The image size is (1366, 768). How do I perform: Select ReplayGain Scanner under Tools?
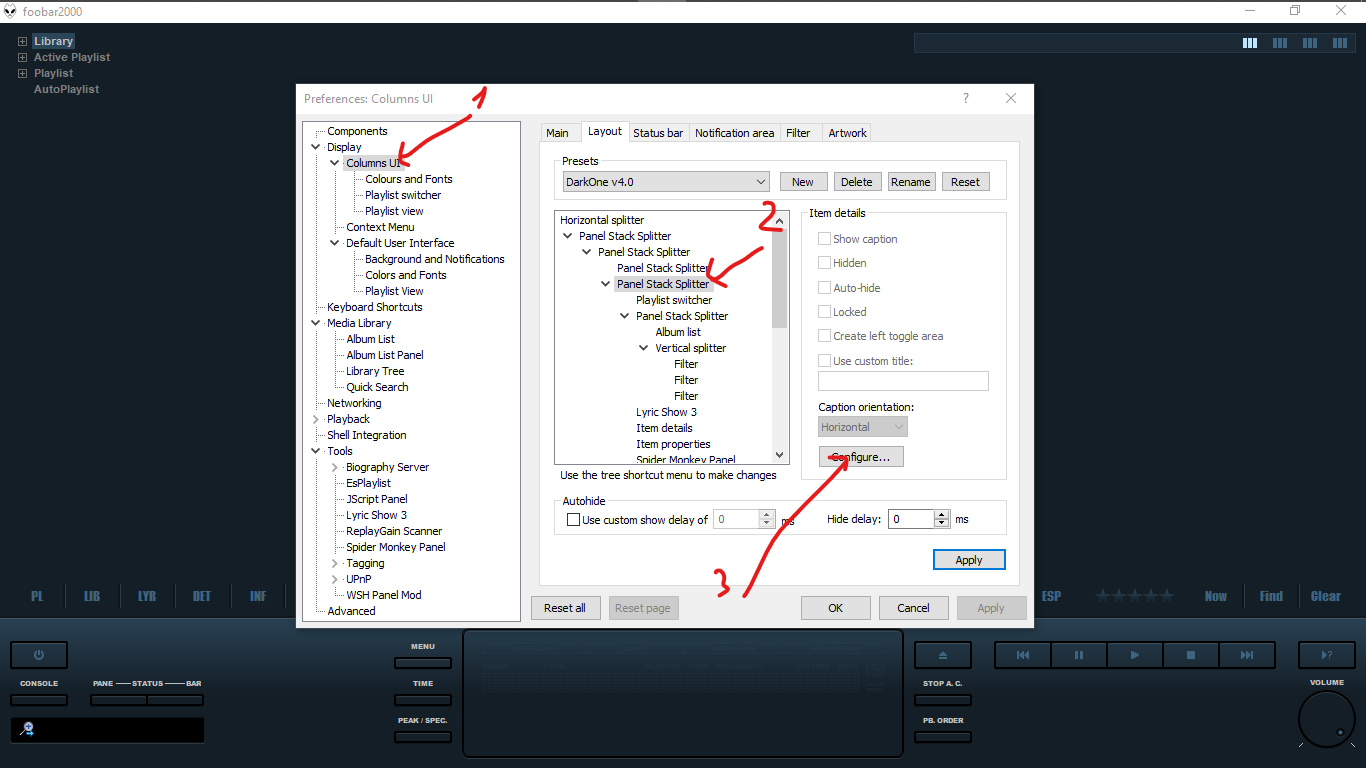pyautogui.click(x=394, y=531)
